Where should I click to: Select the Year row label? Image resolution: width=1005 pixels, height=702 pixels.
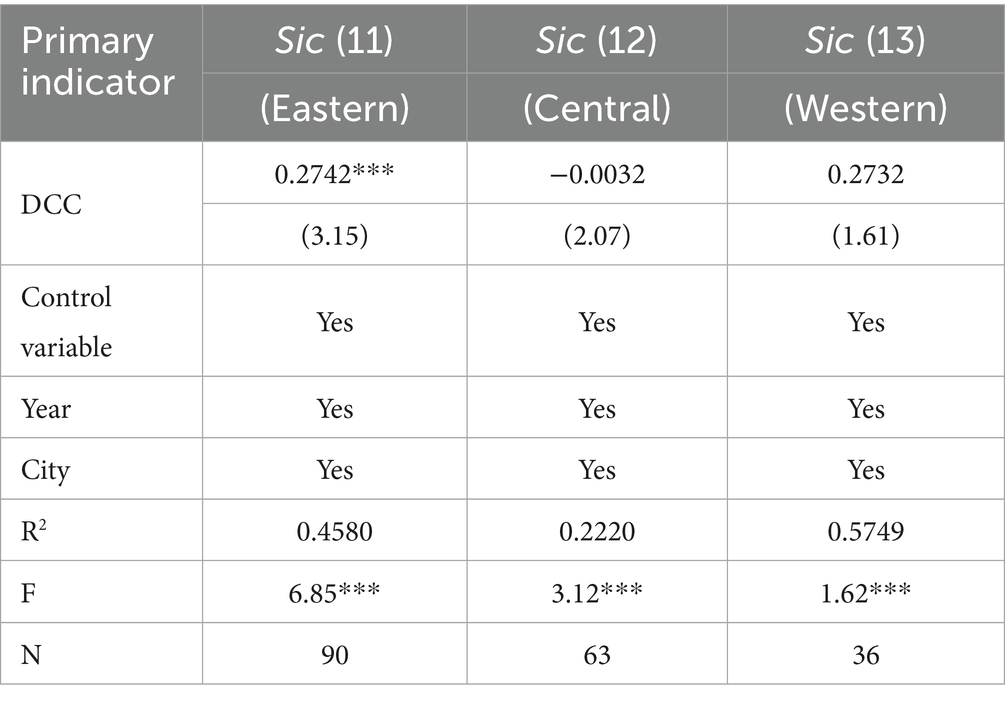46,408
